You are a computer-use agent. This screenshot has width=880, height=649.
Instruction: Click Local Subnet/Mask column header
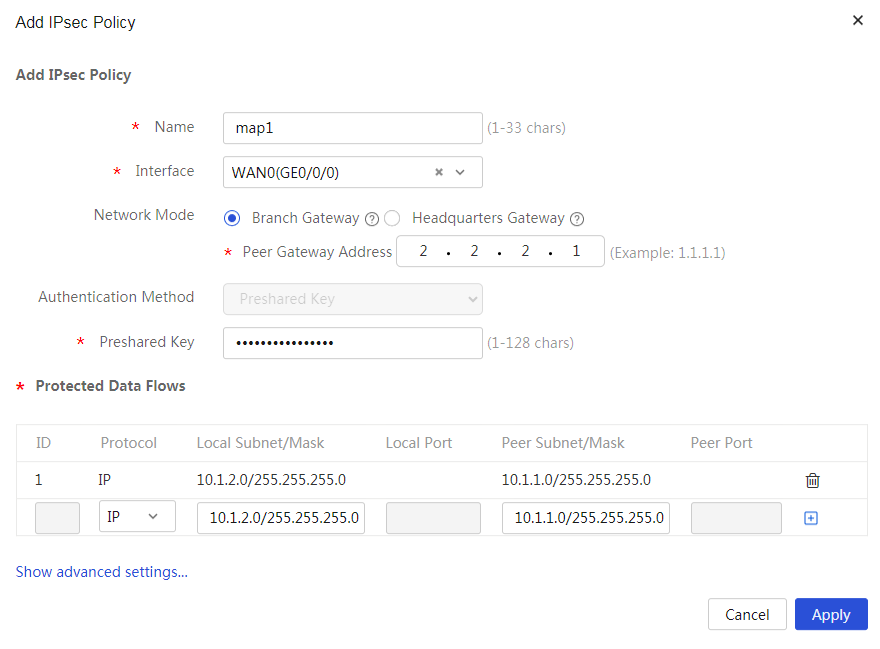tap(260, 443)
